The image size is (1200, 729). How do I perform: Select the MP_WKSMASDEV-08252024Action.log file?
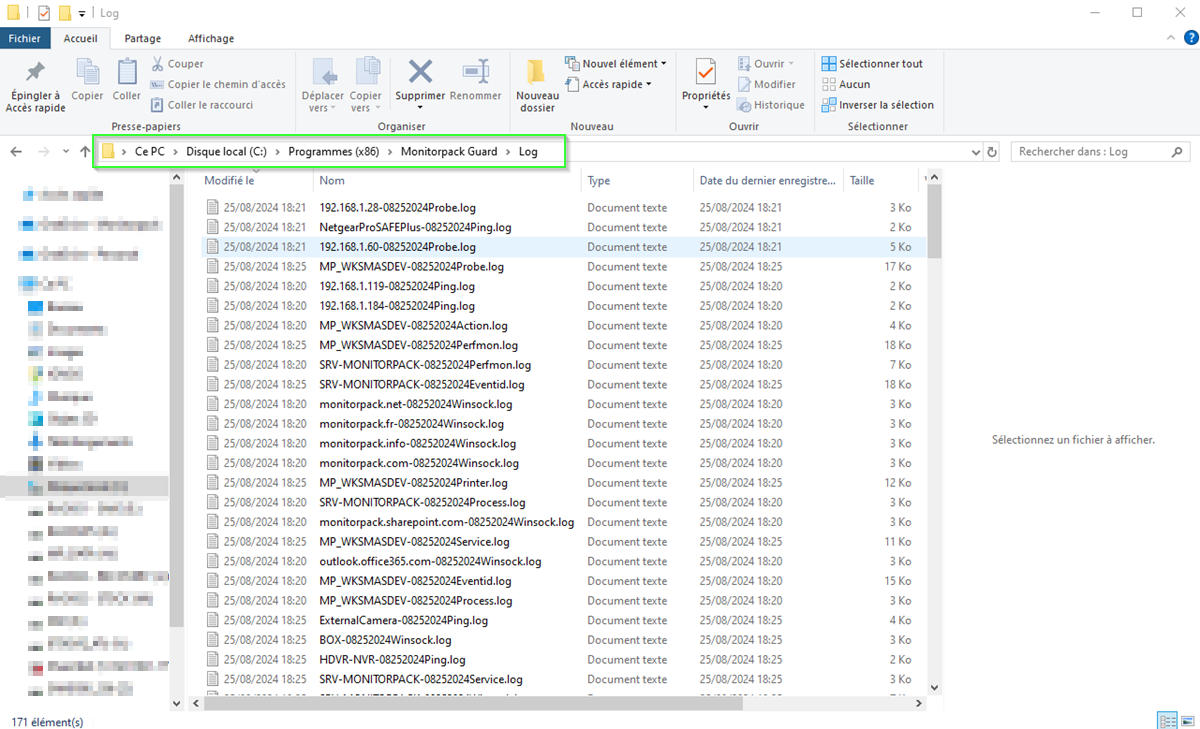(413, 326)
